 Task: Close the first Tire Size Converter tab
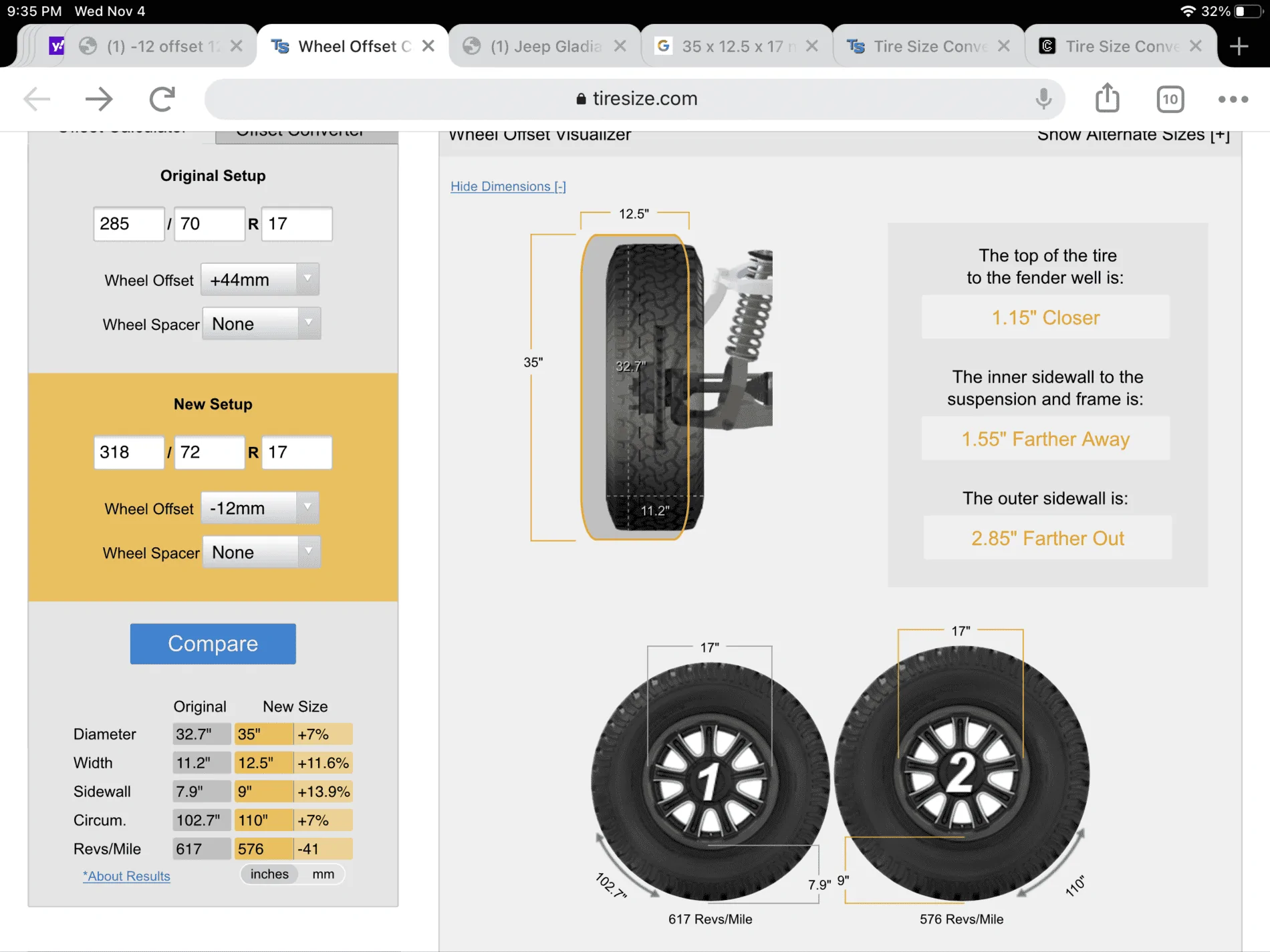coord(1004,46)
